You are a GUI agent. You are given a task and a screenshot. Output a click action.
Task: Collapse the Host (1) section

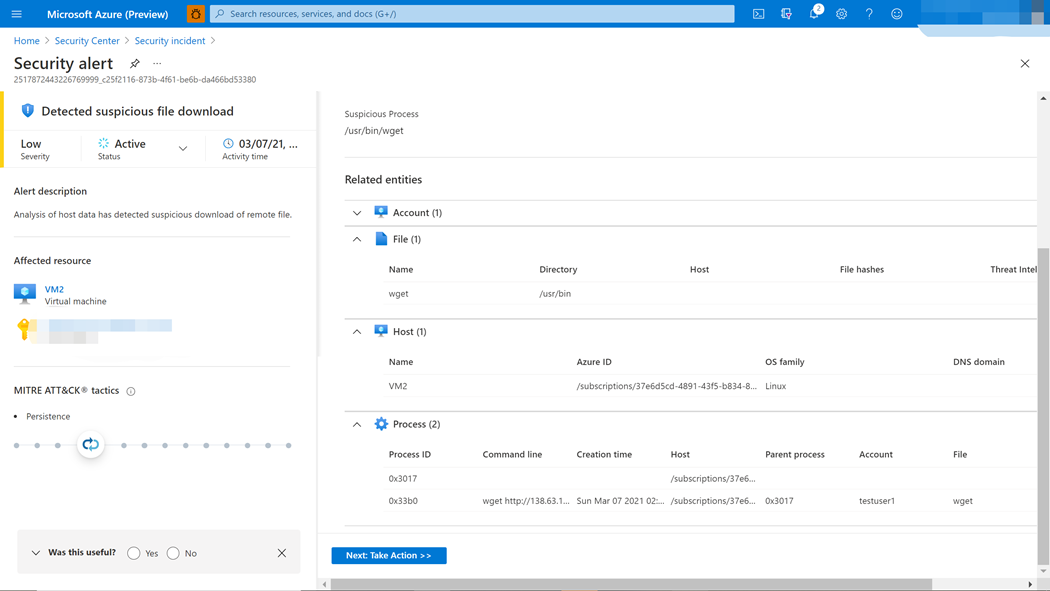coord(357,331)
